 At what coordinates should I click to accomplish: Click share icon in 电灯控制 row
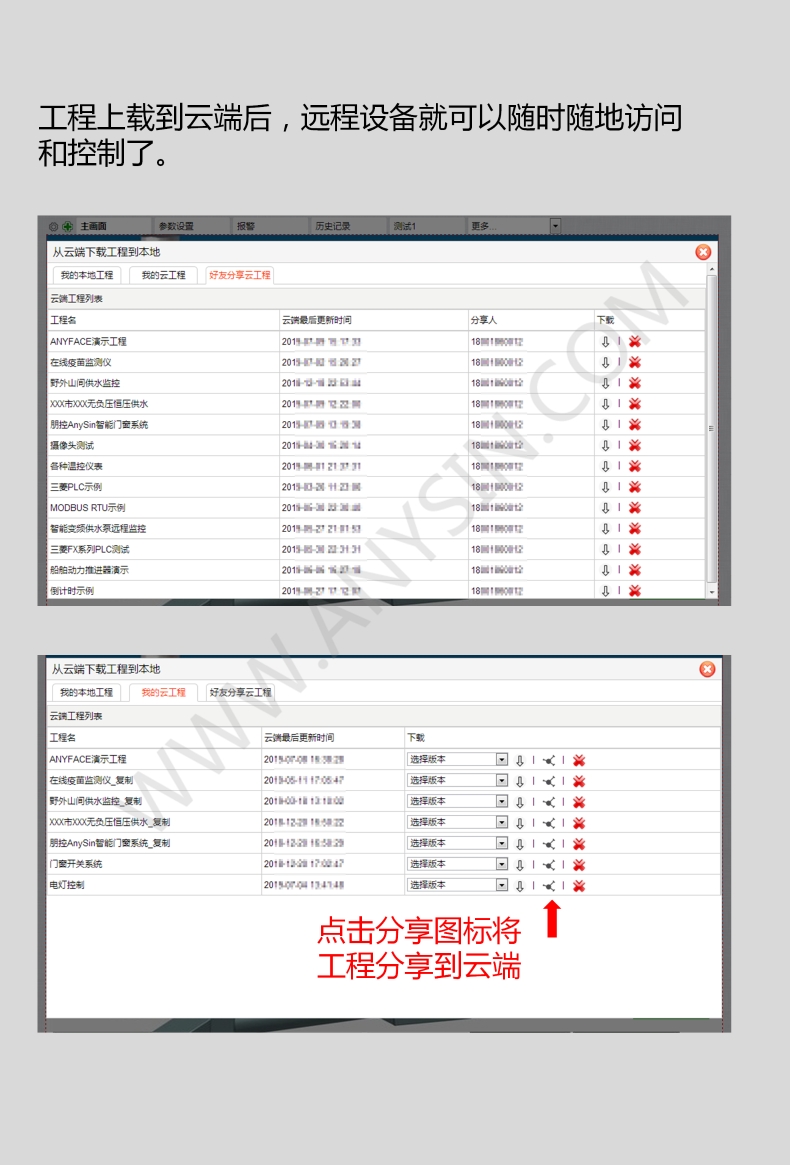click(x=548, y=886)
